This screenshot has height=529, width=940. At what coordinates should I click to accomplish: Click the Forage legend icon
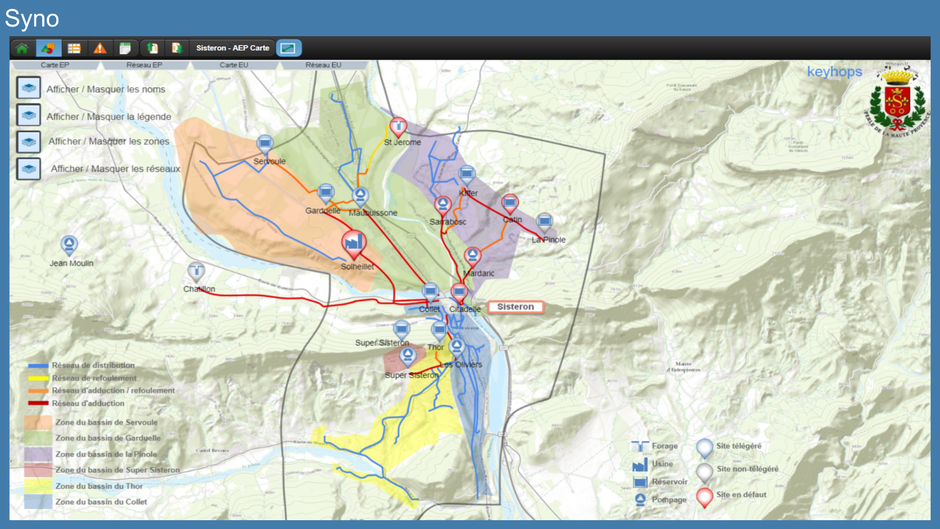[640, 446]
